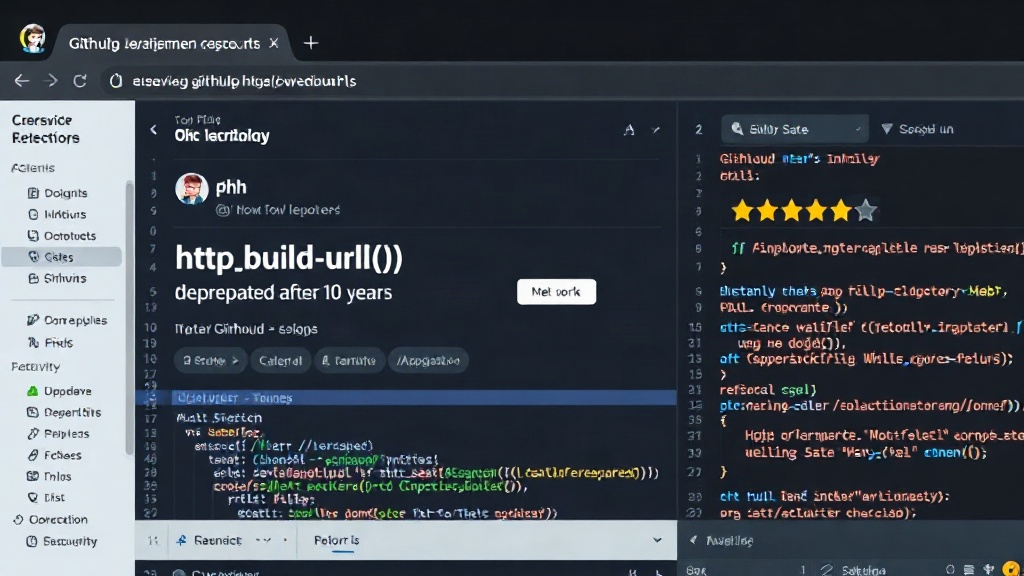Click the address bar URL field

[244, 81]
